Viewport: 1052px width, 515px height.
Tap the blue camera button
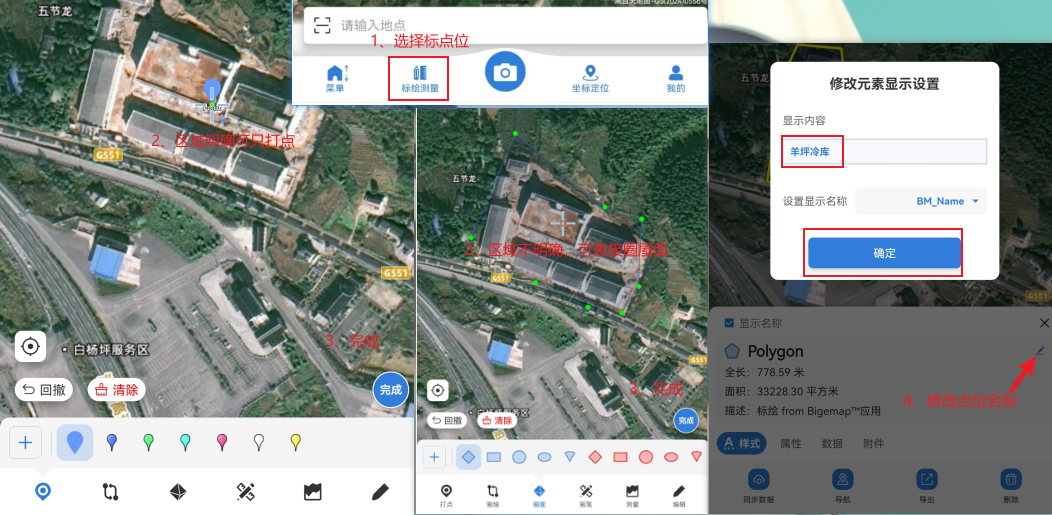(x=506, y=71)
